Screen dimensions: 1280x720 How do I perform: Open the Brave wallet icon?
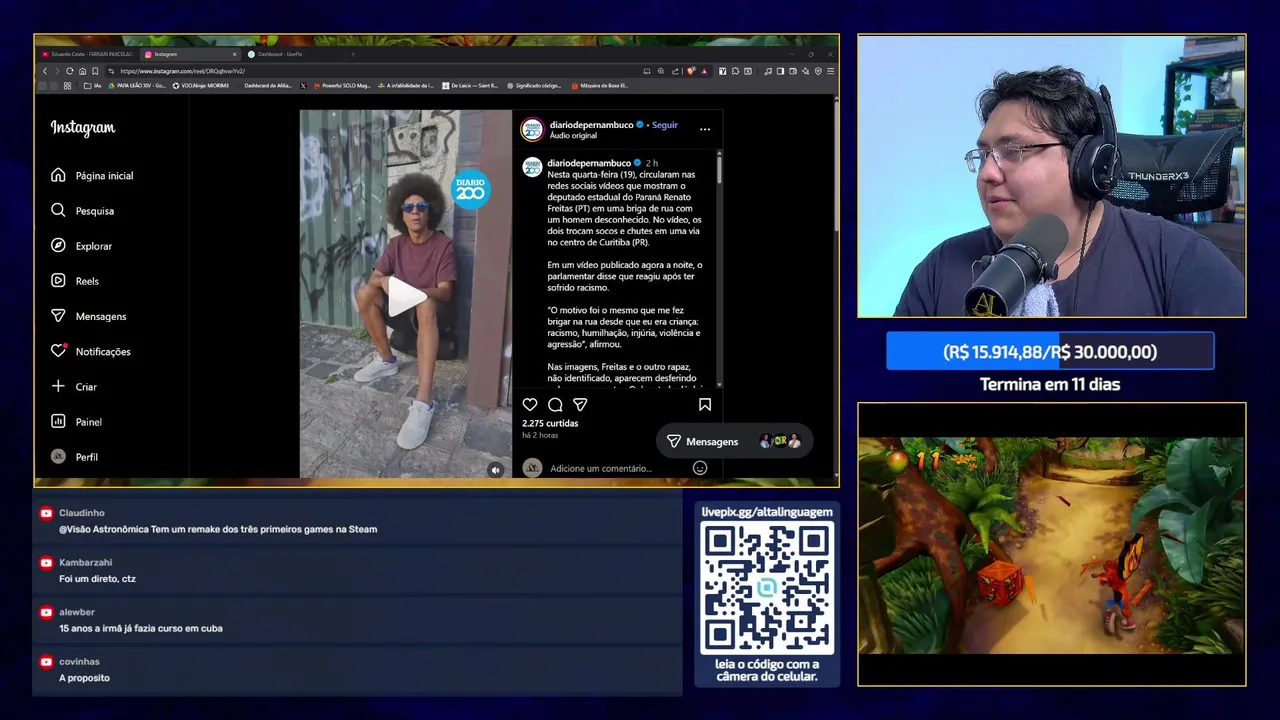point(793,71)
